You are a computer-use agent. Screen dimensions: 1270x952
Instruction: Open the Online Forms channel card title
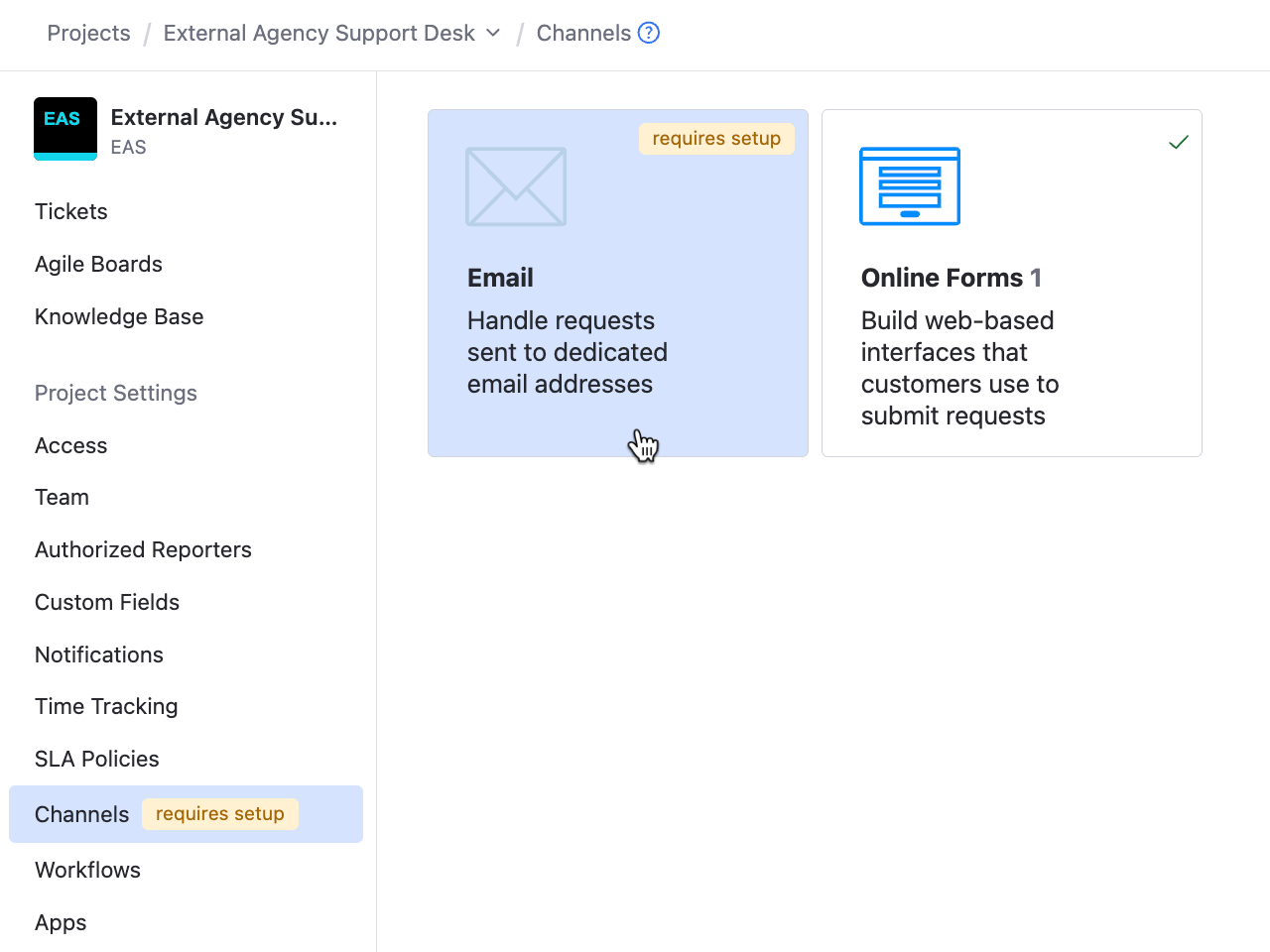tap(942, 278)
